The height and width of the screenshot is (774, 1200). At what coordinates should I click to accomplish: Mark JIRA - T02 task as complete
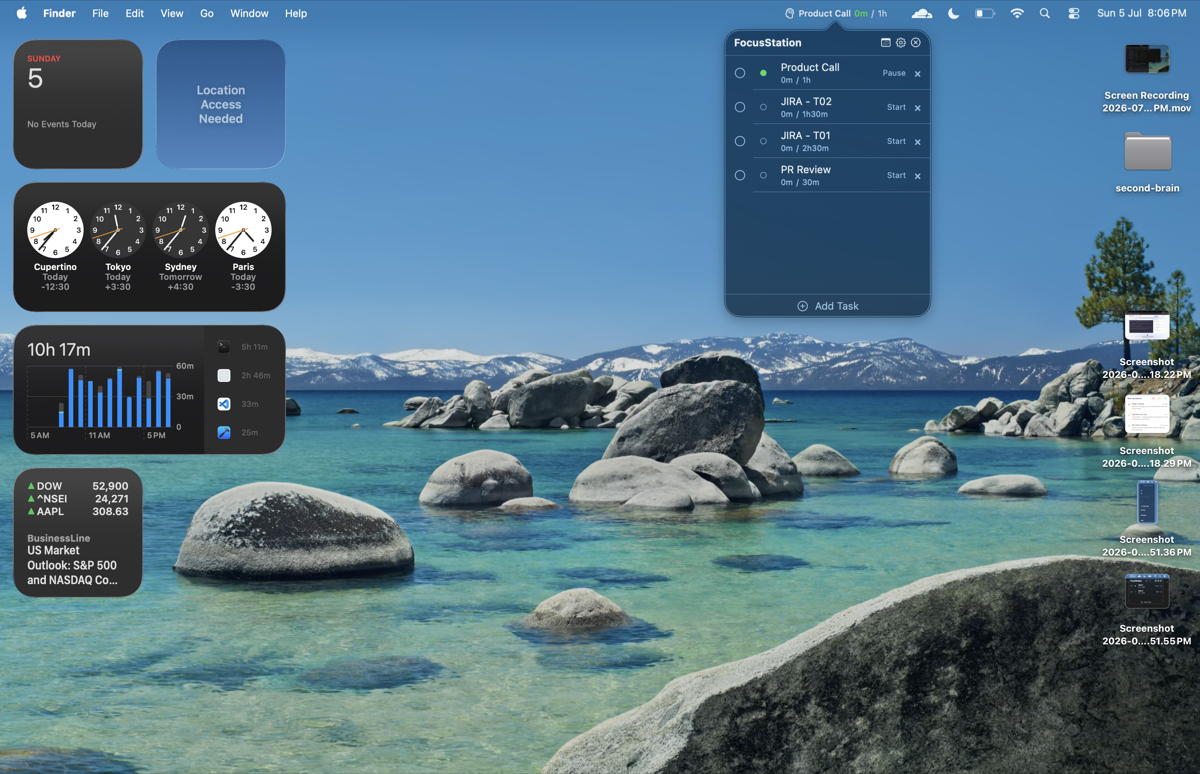point(740,107)
